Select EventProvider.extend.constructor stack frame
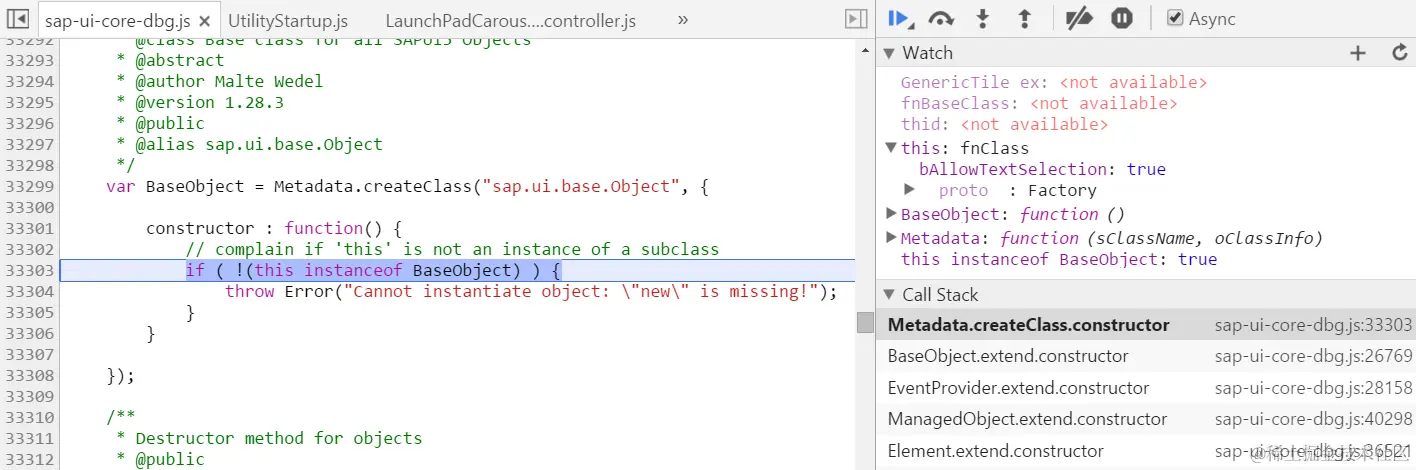The width and height of the screenshot is (1416, 470). (x=1146, y=387)
